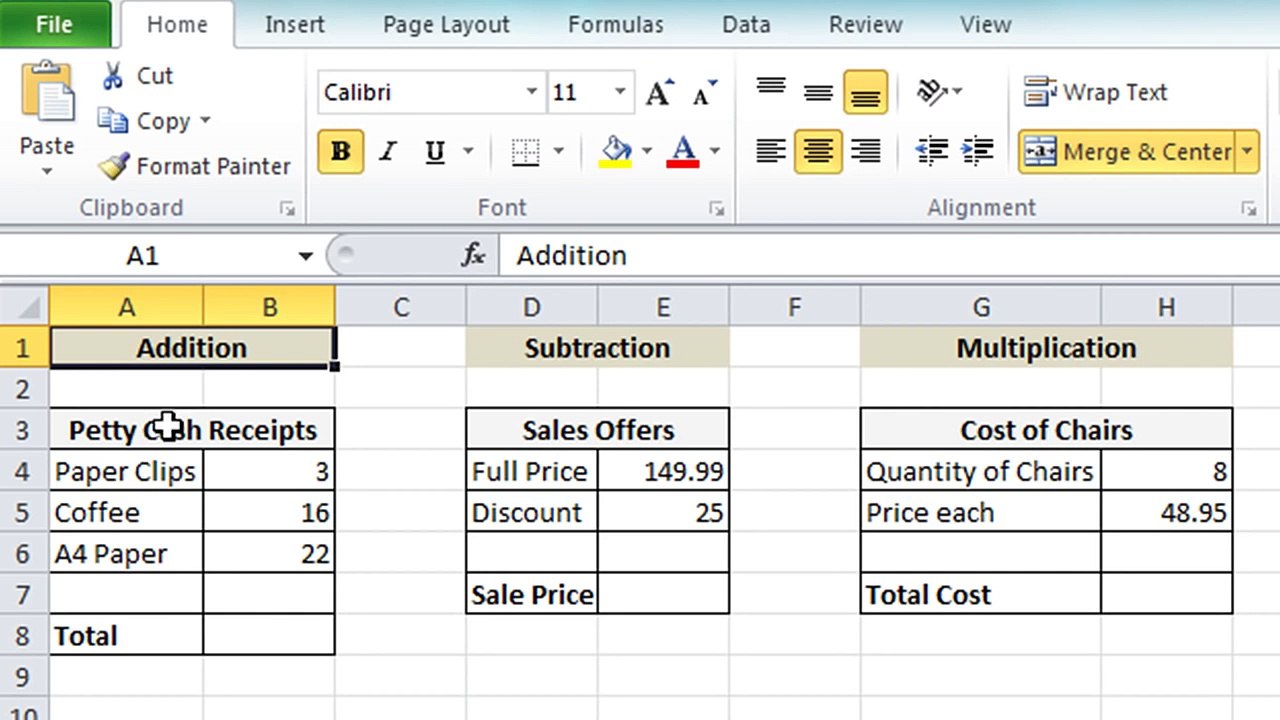Select the Price each value 48.95

click(x=1166, y=512)
